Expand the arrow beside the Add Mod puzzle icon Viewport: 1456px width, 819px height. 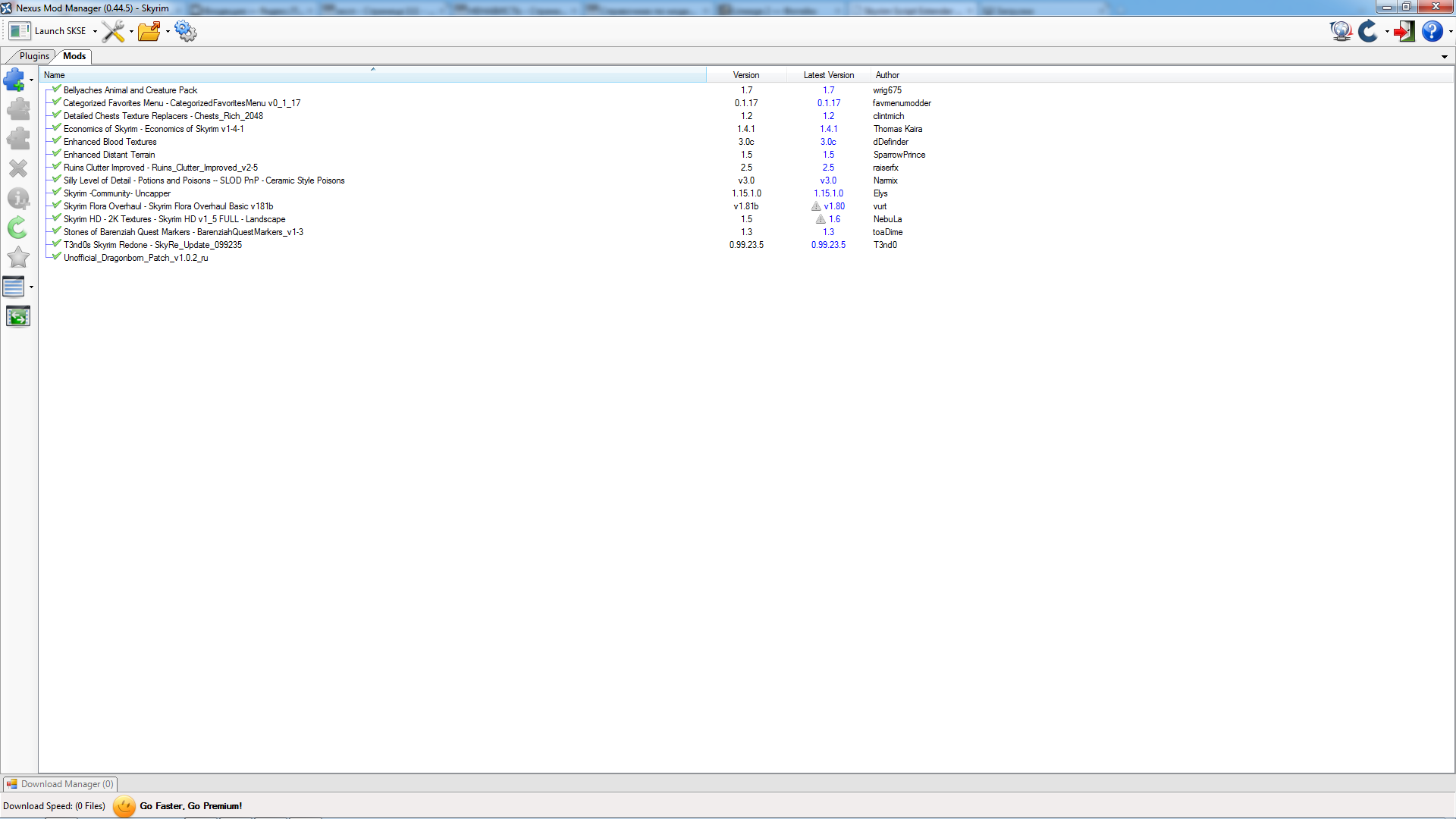[x=31, y=80]
